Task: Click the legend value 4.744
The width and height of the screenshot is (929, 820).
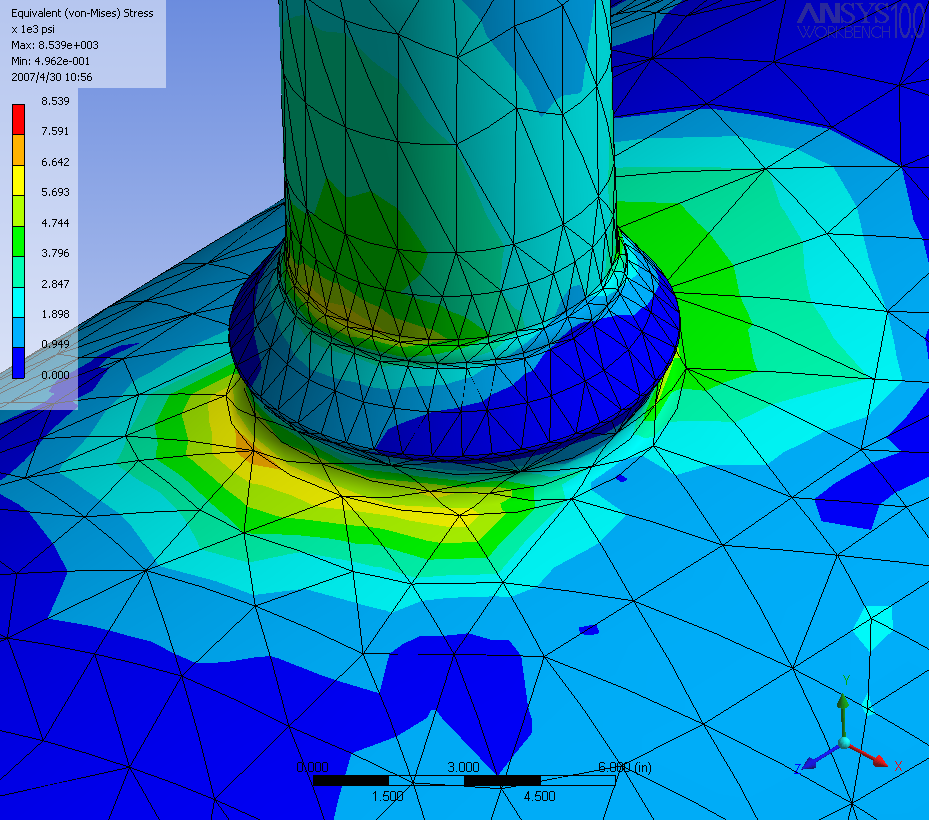Action: click(55, 223)
